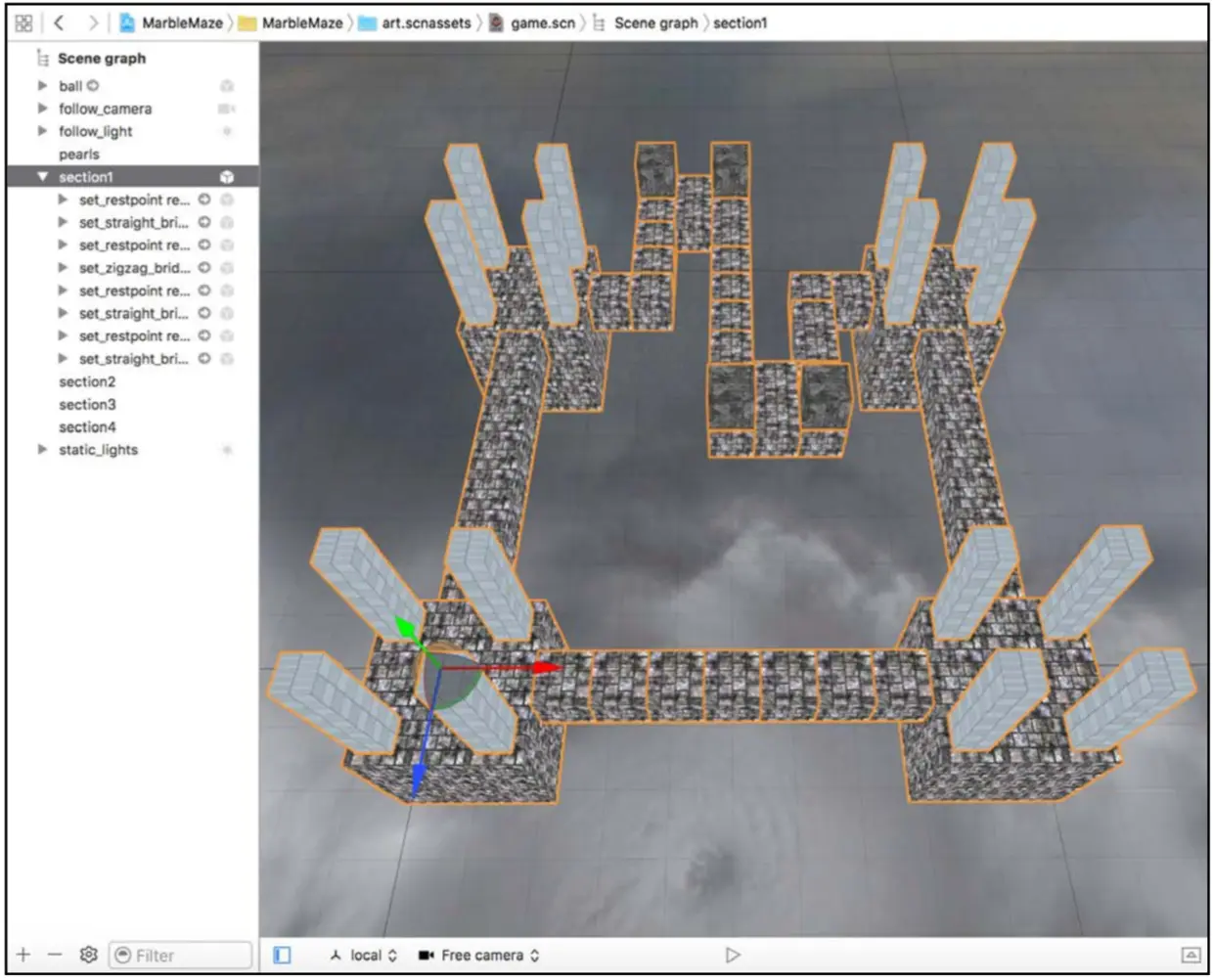Toggle the follow_camera camera icon

click(x=227, y=109)
